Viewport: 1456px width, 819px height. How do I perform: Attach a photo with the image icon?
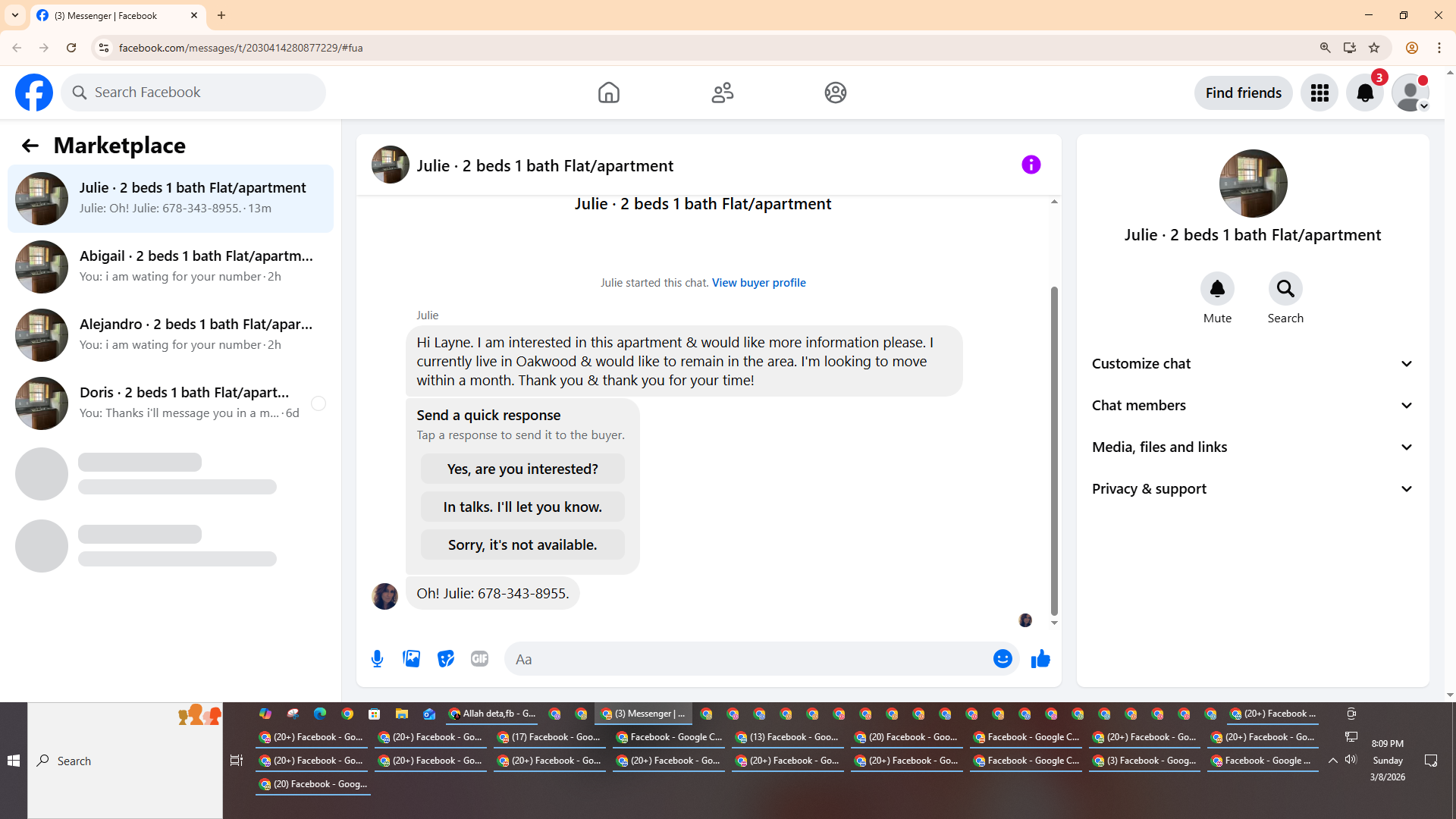411,659
